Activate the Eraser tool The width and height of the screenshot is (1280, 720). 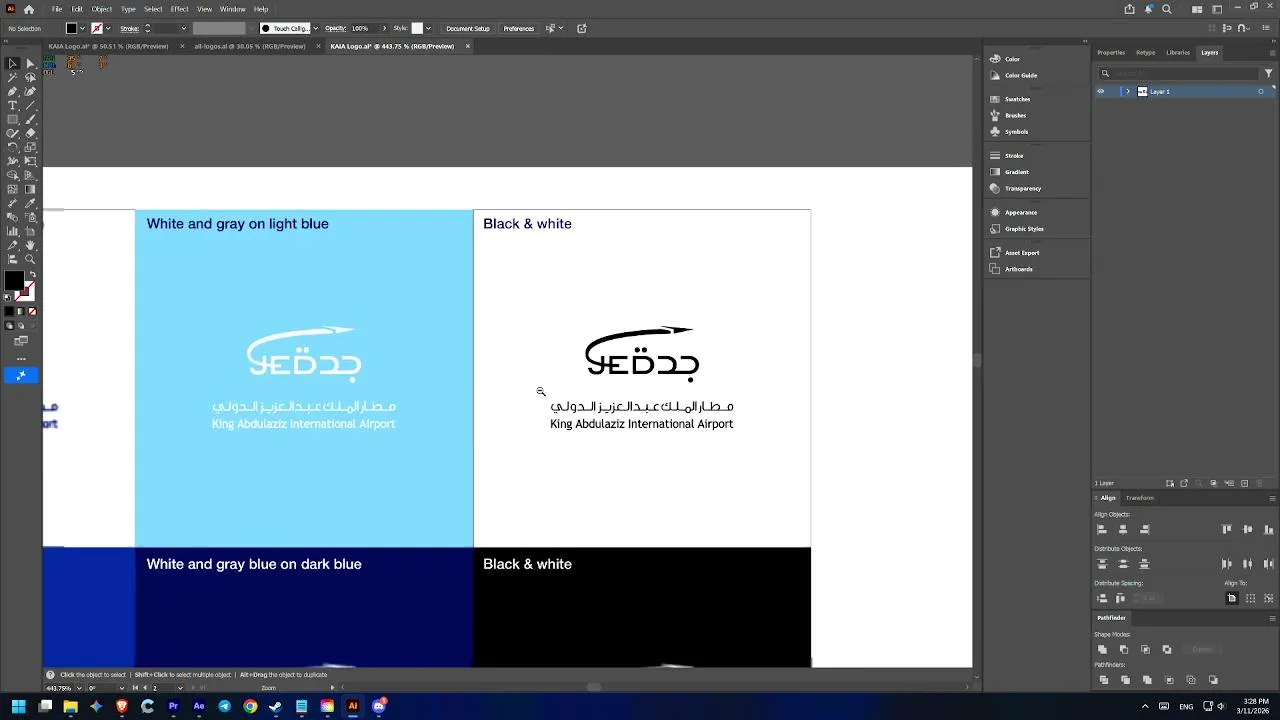point(30,133)
